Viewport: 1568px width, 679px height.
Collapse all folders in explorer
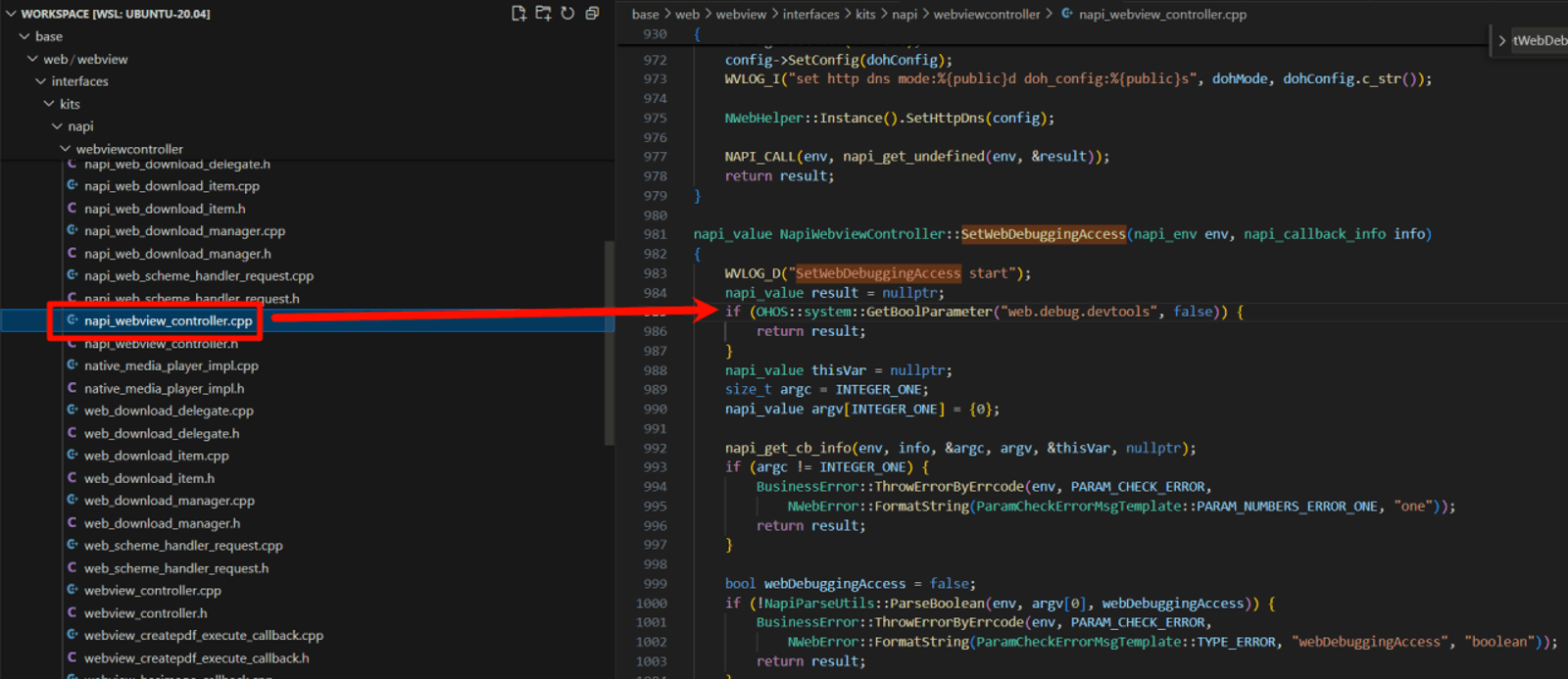pos(592,14)
